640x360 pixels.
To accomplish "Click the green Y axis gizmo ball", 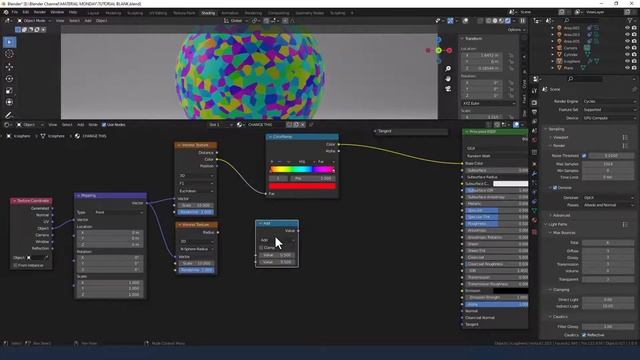I will coord(438,50).
